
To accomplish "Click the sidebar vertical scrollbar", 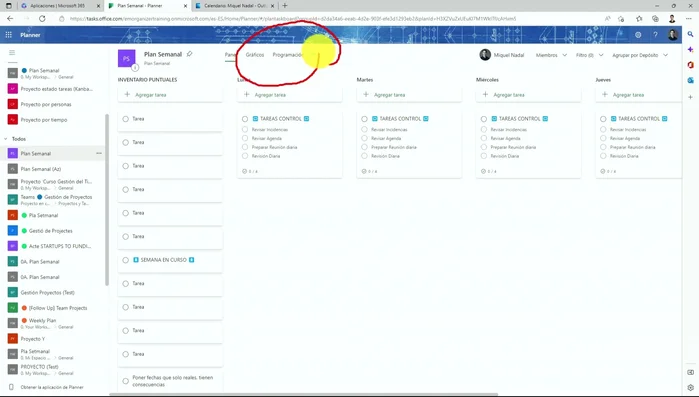I will tap(107, 199).
